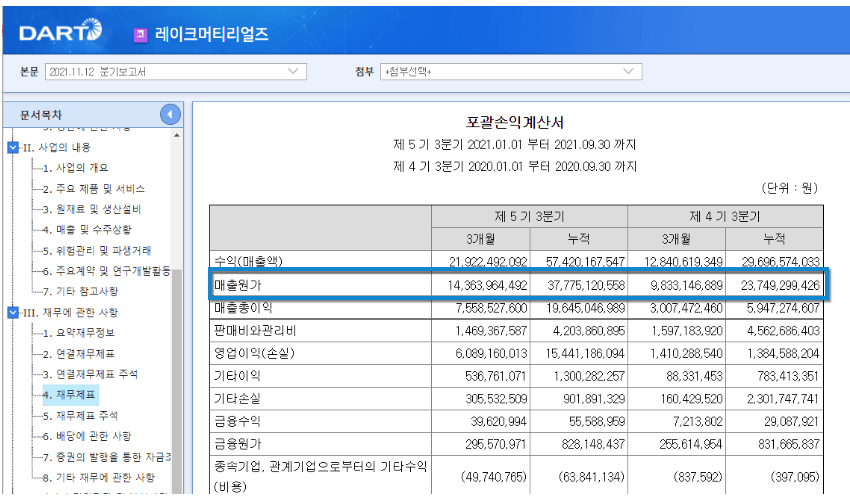Screen dimensions: 850x500
Task: Open 3. 연결재무제표 주석
Action: click(x=90, y=375)
